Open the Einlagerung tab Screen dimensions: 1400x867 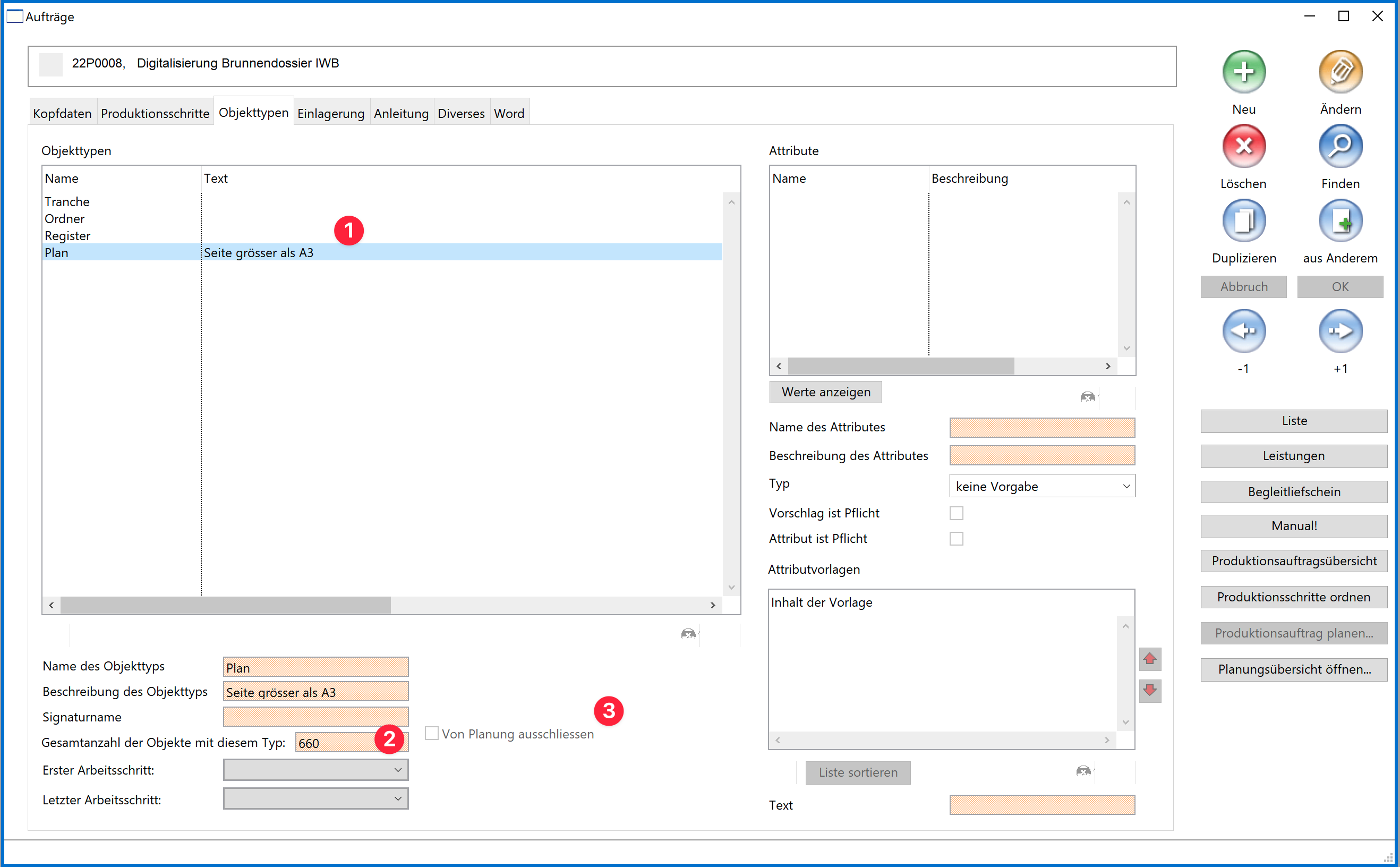(331, 113)
